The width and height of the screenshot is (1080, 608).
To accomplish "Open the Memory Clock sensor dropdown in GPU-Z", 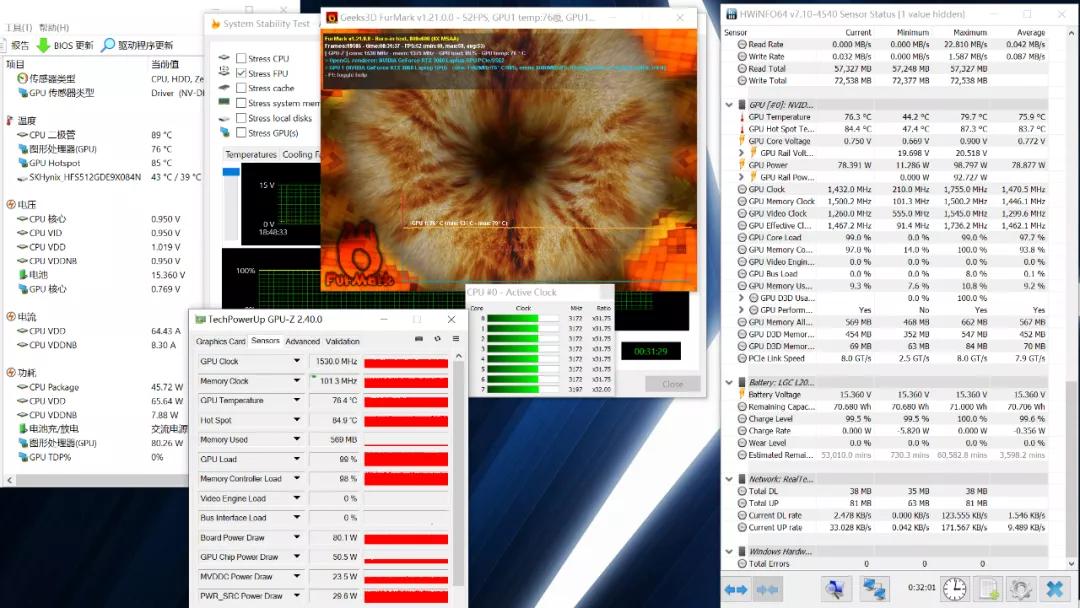I will (297, 381).
